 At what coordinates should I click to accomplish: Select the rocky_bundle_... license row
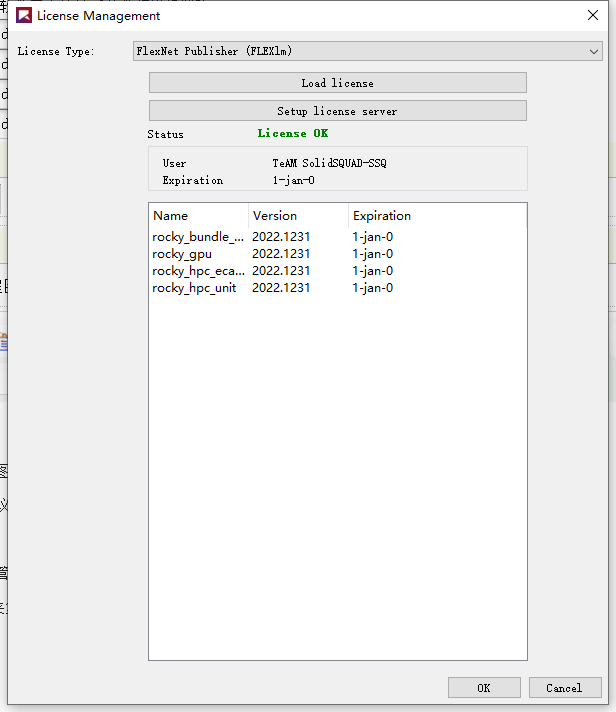pos(338,237)
